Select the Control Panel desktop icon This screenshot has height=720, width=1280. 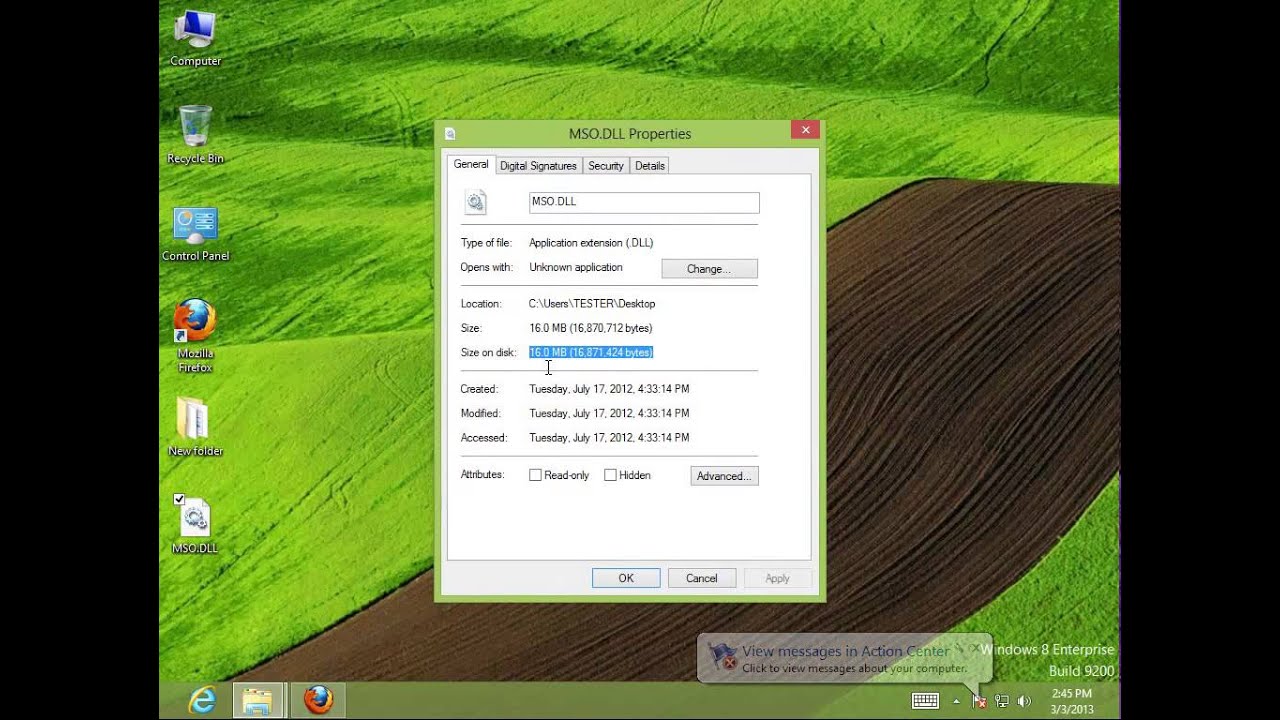[x=195, y=234]
